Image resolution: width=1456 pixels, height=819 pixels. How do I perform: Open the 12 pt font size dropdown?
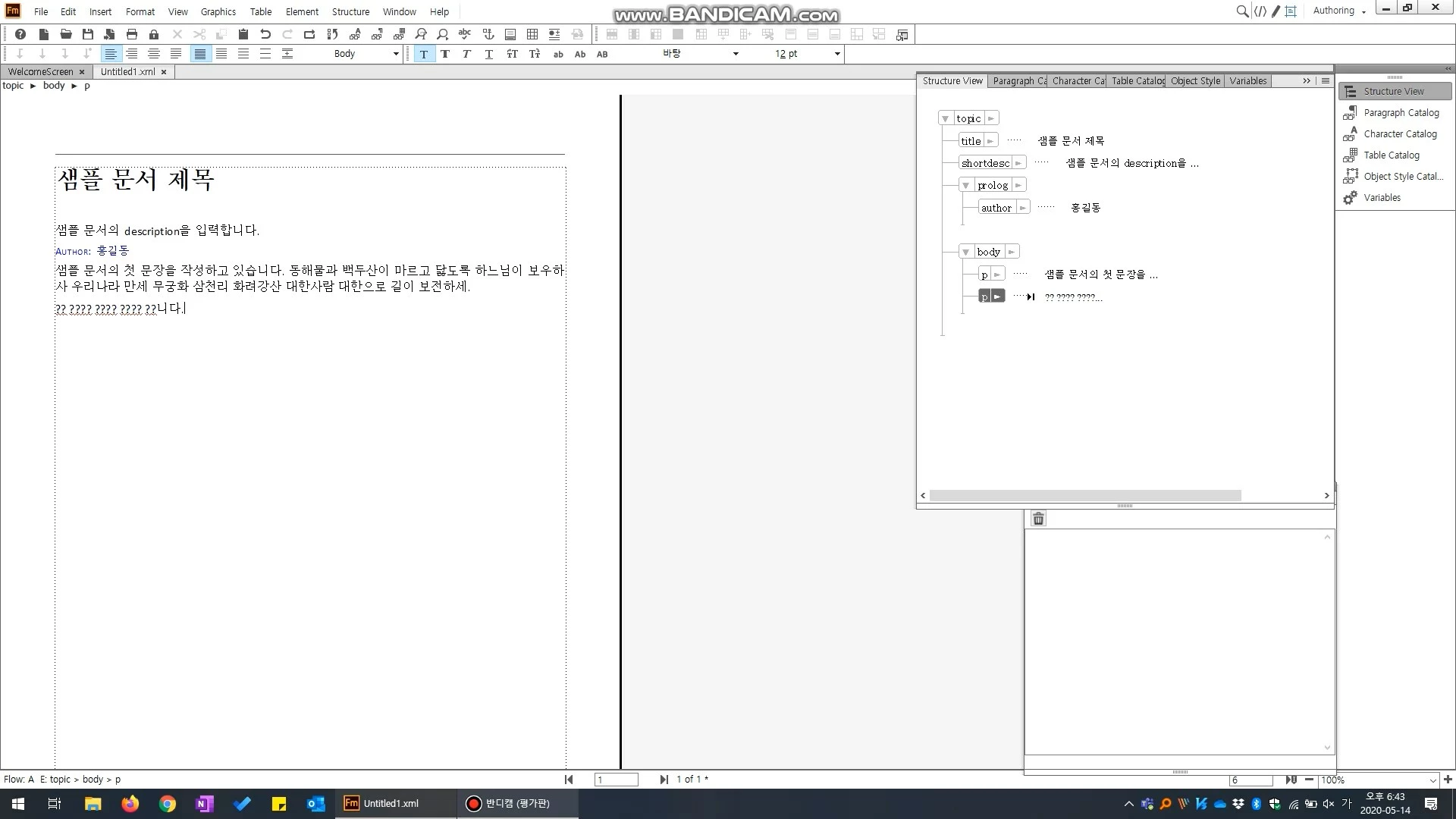pyautogui.click(x=837, y=54)
